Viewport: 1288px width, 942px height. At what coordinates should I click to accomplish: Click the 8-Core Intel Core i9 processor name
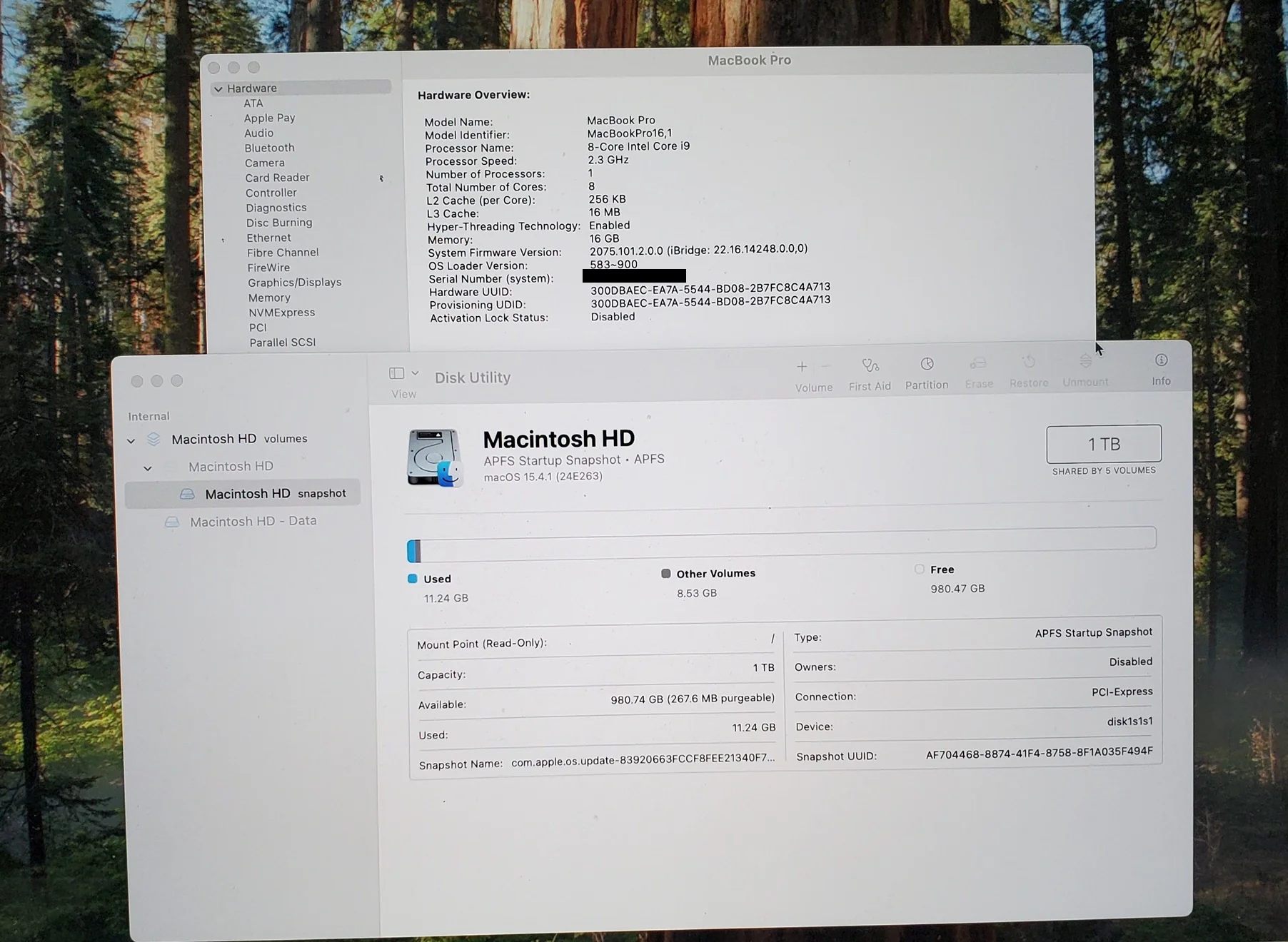(x=638, y=146)
